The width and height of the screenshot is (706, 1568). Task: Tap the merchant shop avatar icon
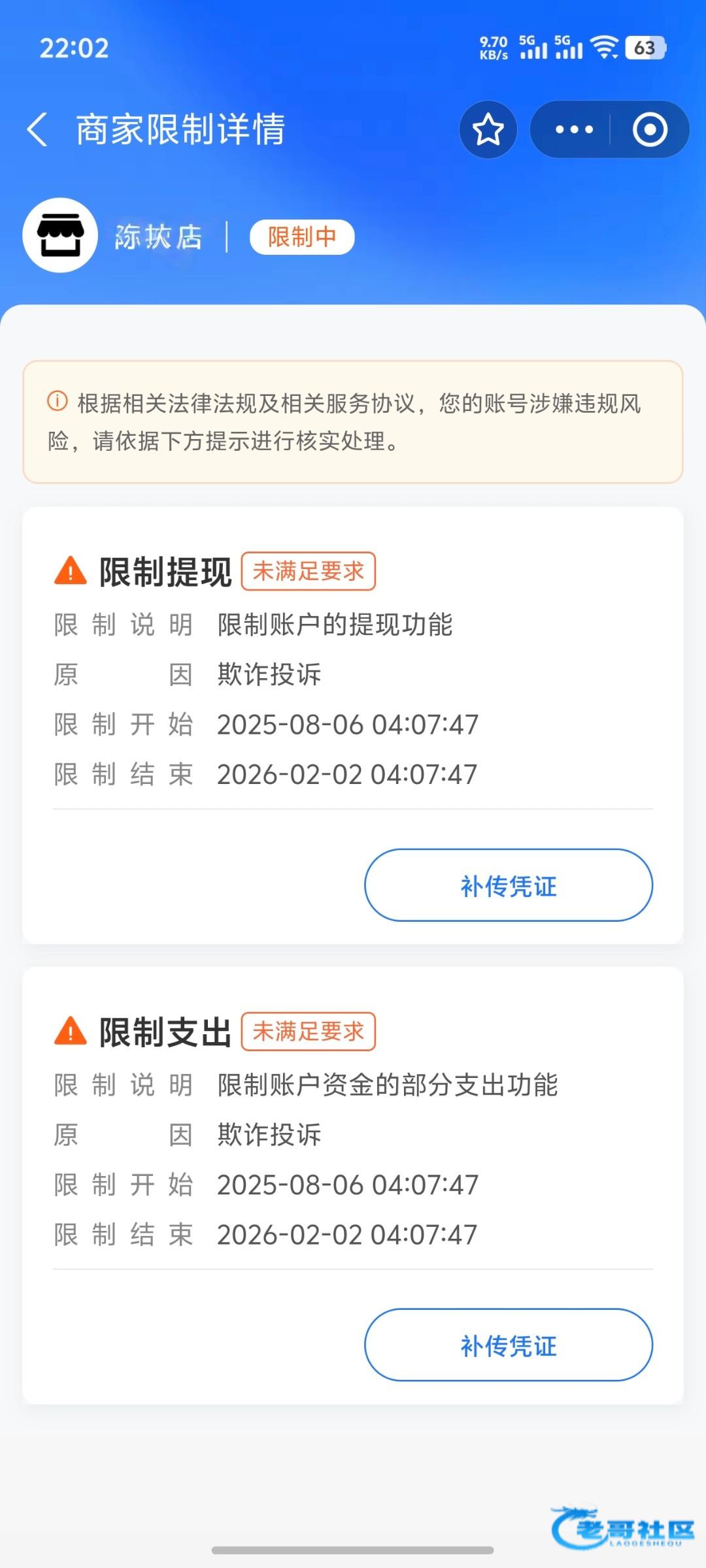pyautogui.click(x=60, y=236)
